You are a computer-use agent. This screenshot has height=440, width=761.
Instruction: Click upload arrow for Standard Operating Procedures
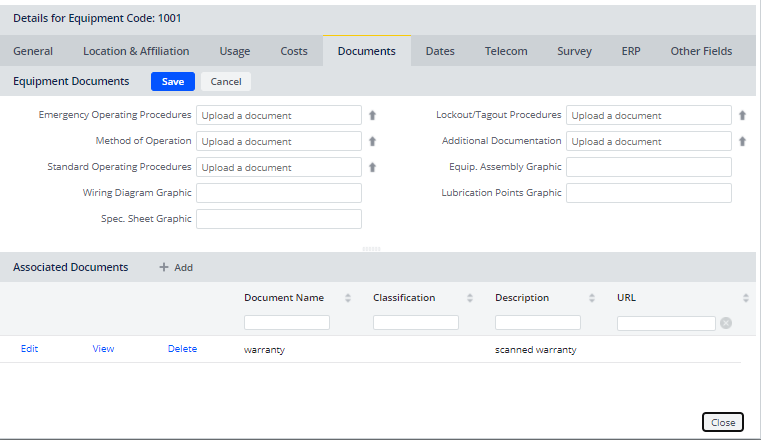(x=372, y=167)
